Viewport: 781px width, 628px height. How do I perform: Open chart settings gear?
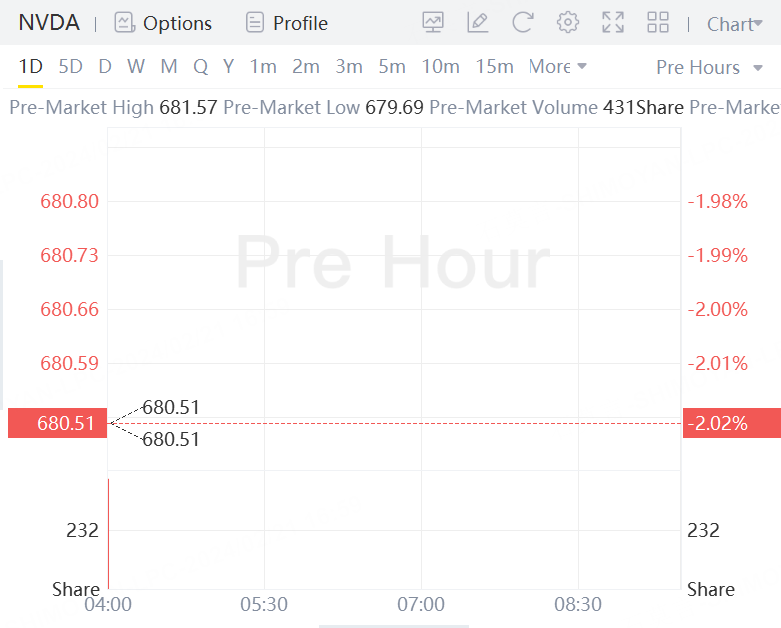tap(568, 23)
